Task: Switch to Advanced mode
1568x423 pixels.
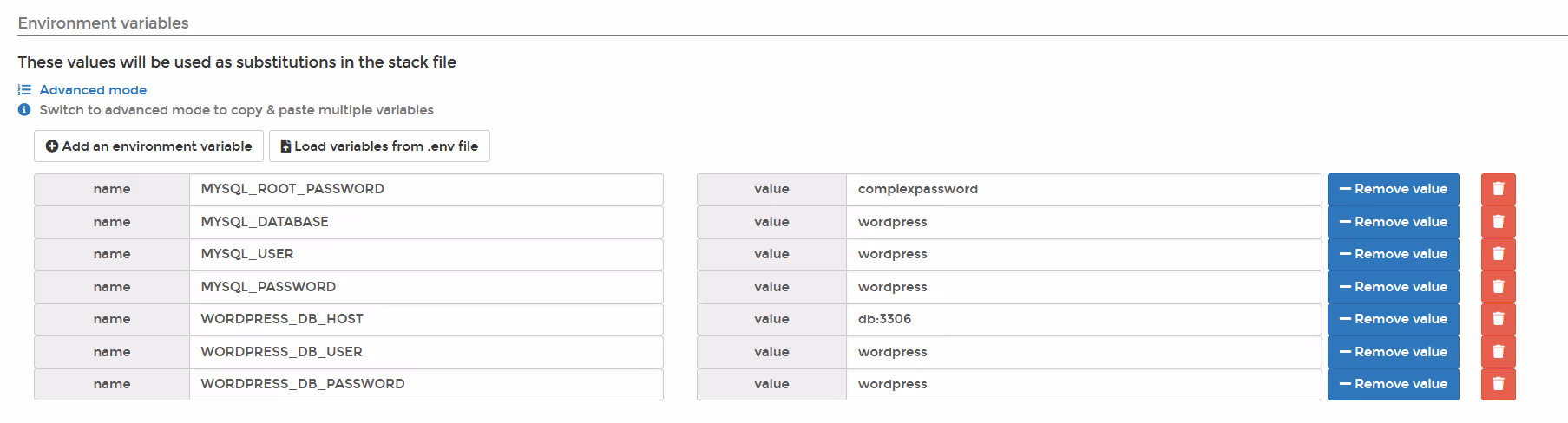Action: click(93, 90)
